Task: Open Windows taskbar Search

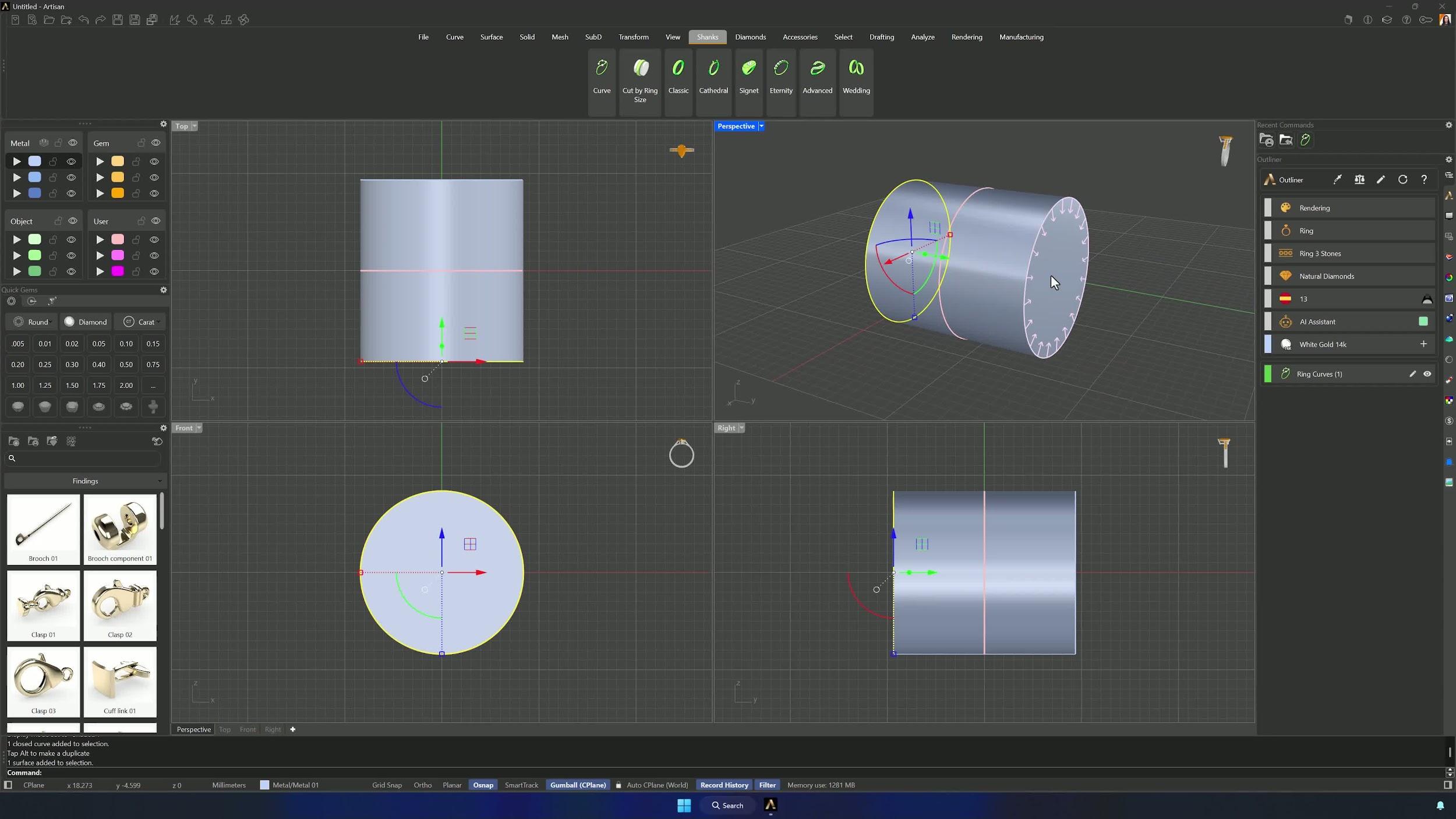Action: (x=727, y=805)
